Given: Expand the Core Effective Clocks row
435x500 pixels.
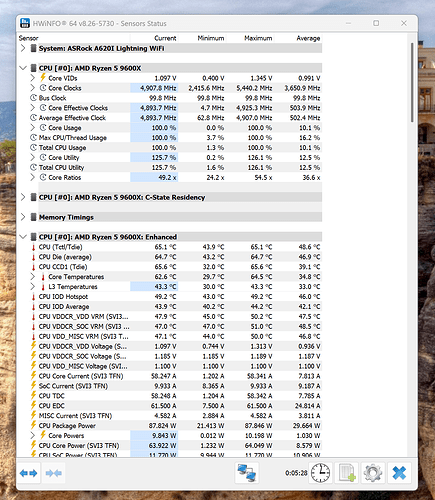Looking at the screenshot, I should tap(33, 108).
